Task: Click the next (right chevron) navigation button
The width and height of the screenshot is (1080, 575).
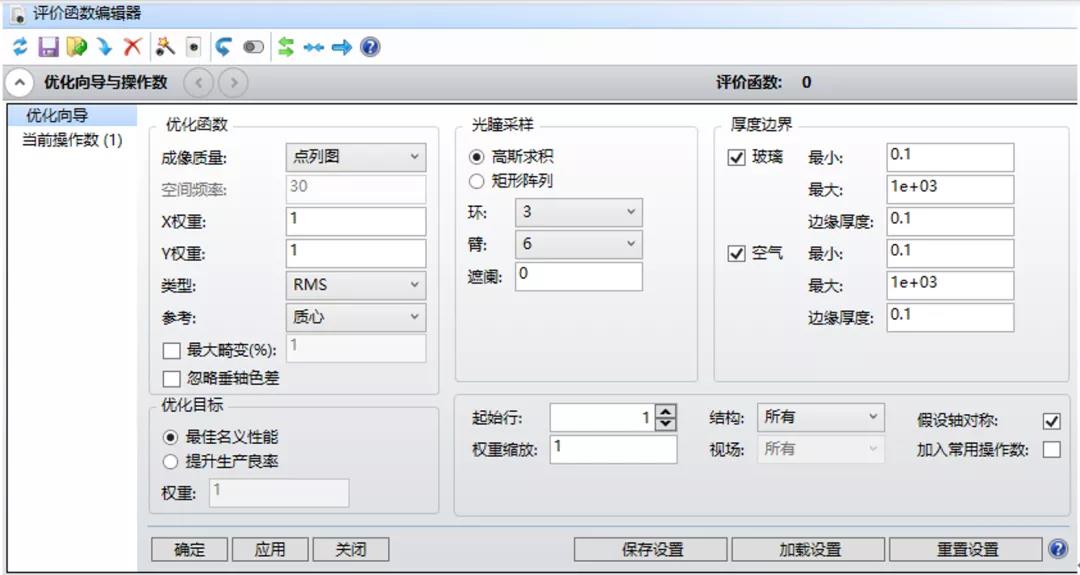Action: [x=233, y=83]
